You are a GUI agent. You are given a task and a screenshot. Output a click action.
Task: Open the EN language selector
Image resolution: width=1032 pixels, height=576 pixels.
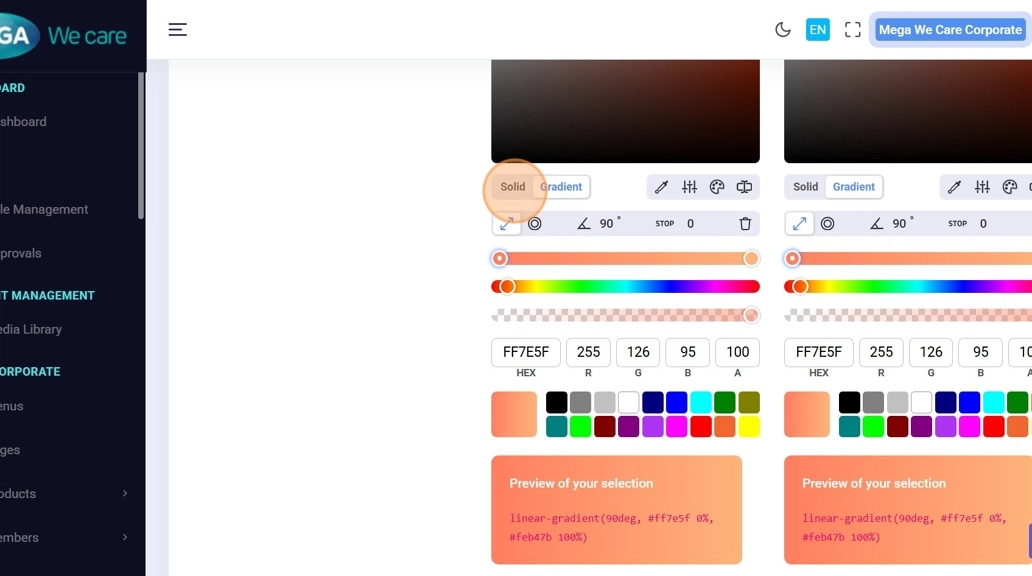pyautogui.click(x=818, y=30)
